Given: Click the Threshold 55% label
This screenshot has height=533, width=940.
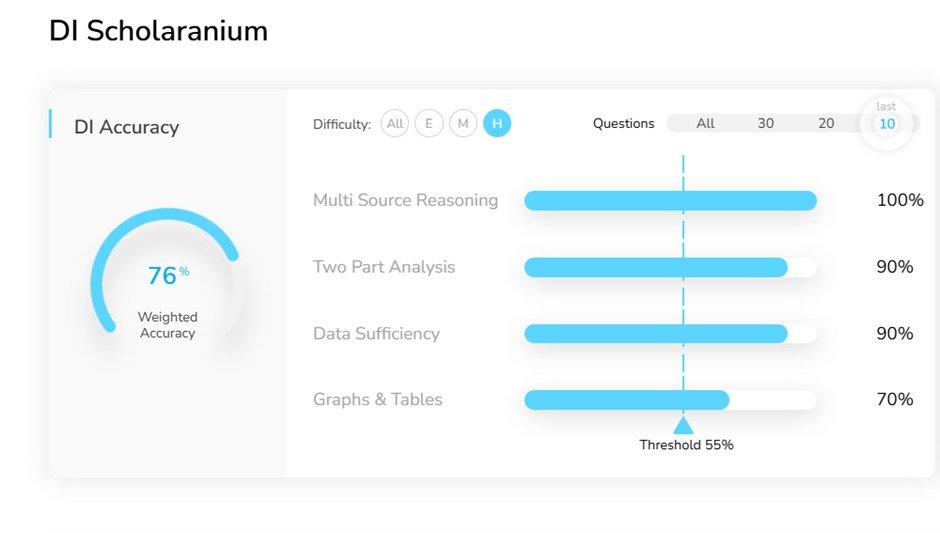Looking at the screenshot, I should (x=686, y=445).
